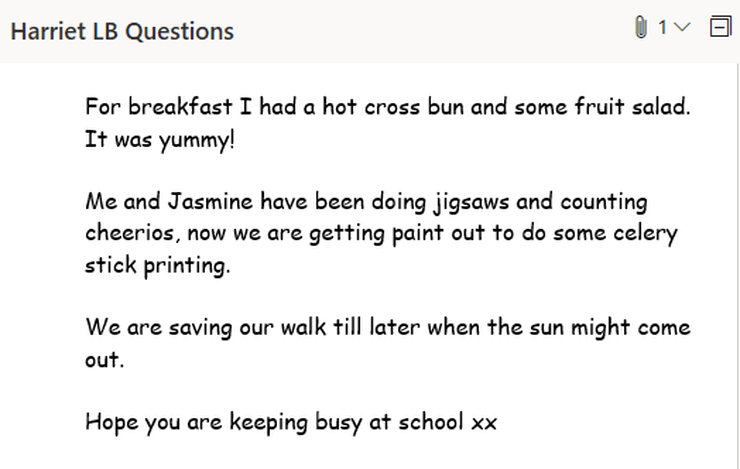This screenshot has height=469, width=740.
Task: Click the words fruit salad
Action: 632,107
